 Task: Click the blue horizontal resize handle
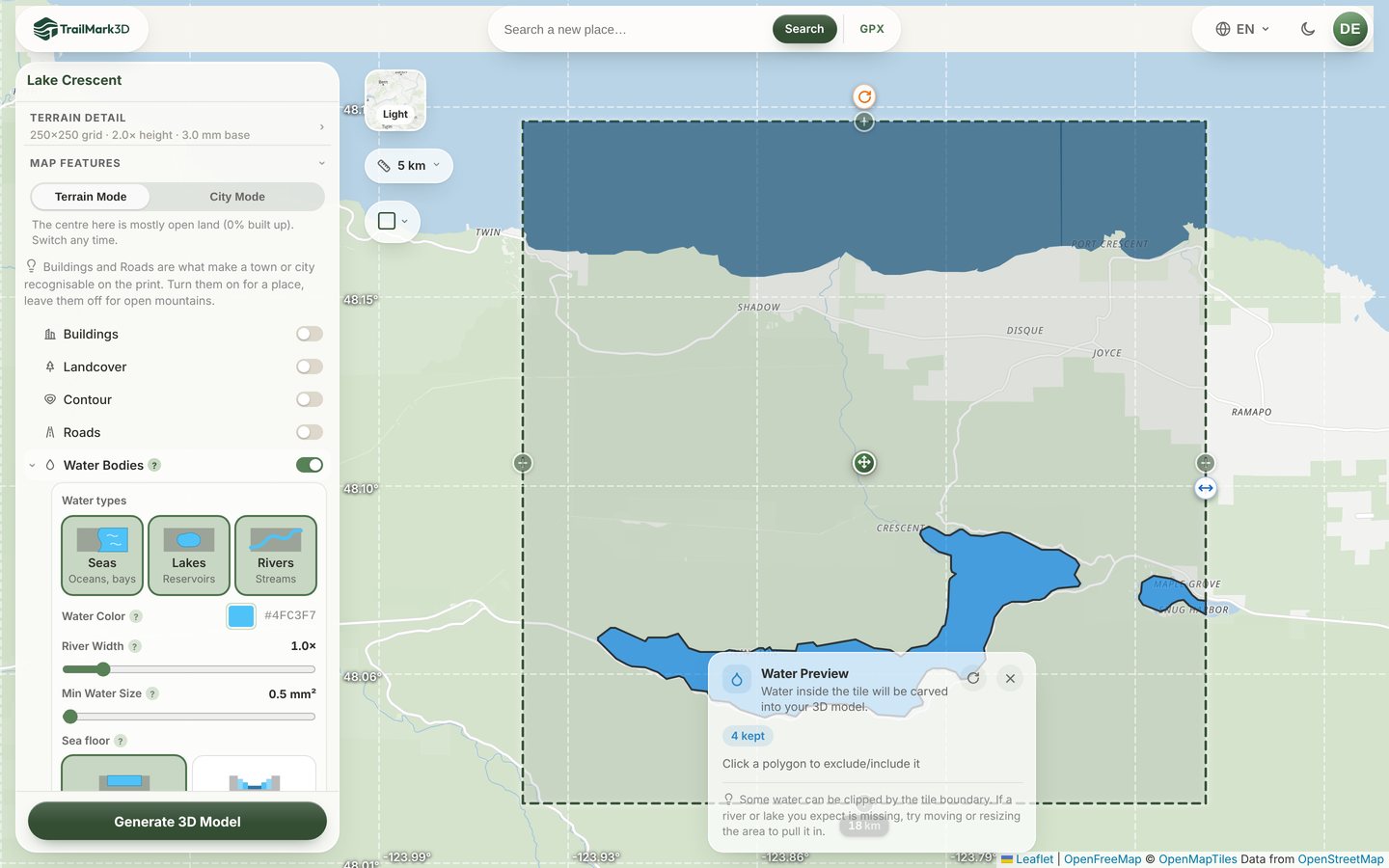[1206, 488]
